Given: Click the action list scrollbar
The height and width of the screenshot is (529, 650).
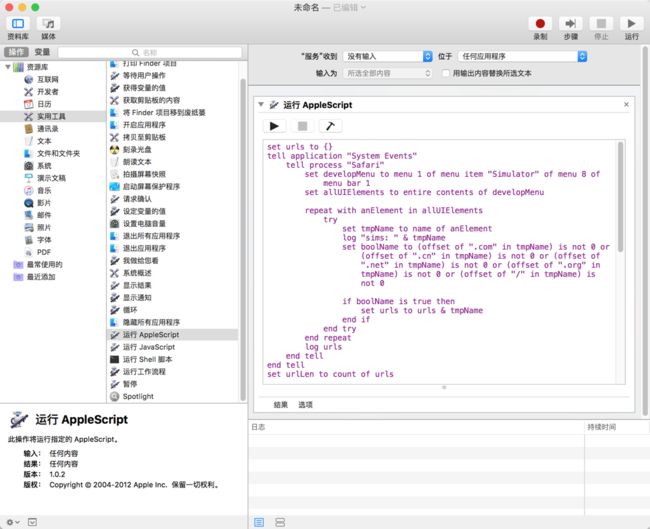Looking at the screenshot, I should coord(243,238).
